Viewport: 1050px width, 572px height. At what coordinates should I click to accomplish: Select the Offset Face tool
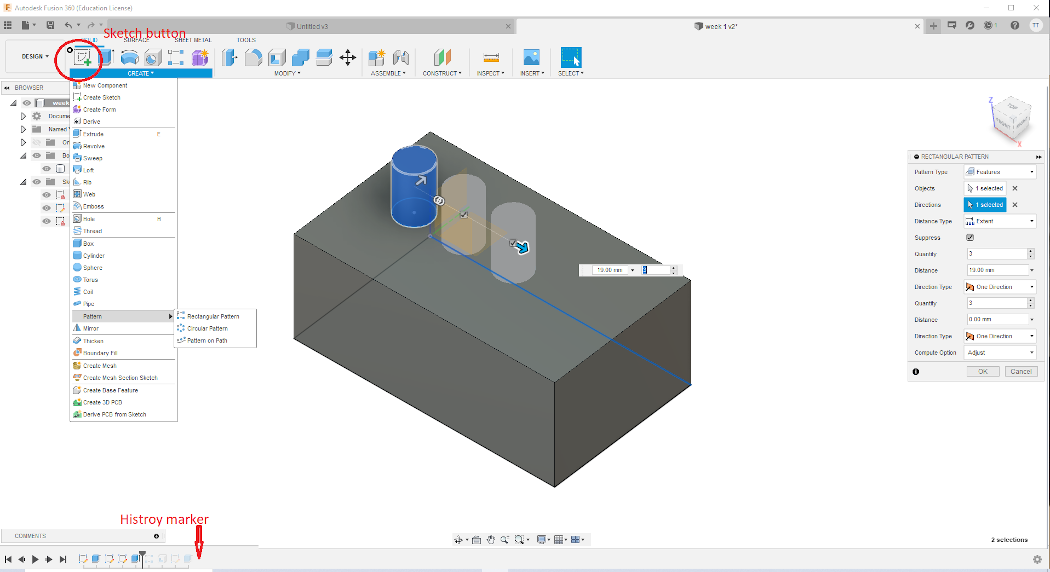tap(323, 58)
